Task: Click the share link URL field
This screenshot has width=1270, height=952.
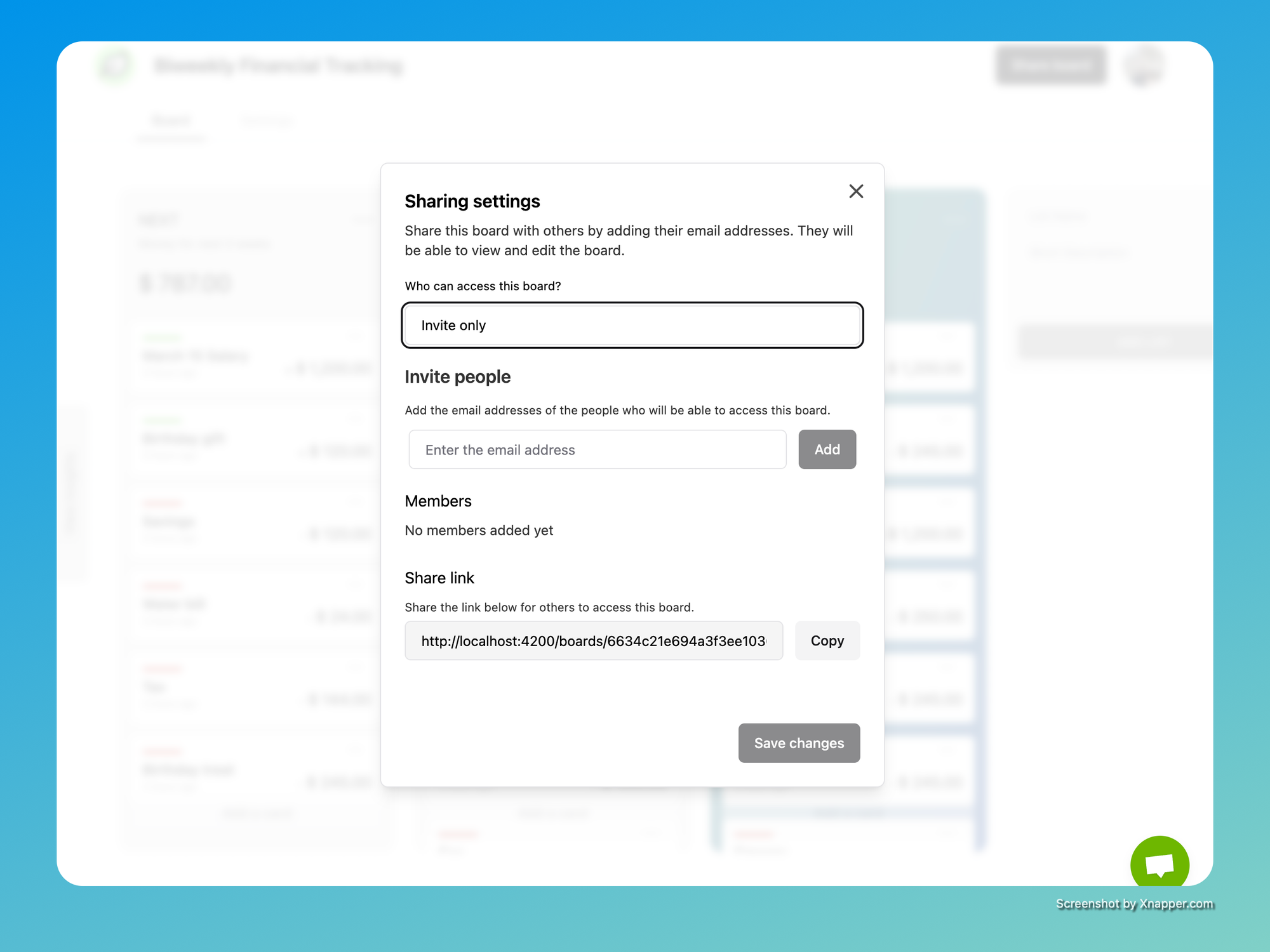Action: click(593, 641)
